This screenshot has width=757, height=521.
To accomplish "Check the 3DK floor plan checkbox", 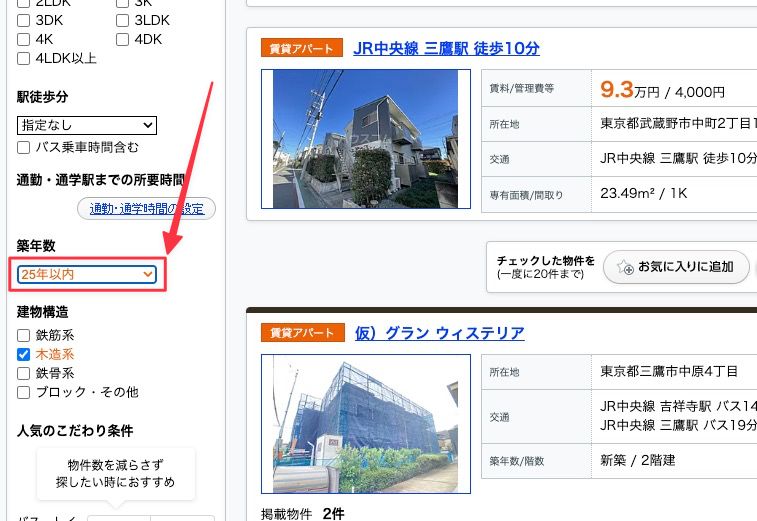I will [24, 21].
